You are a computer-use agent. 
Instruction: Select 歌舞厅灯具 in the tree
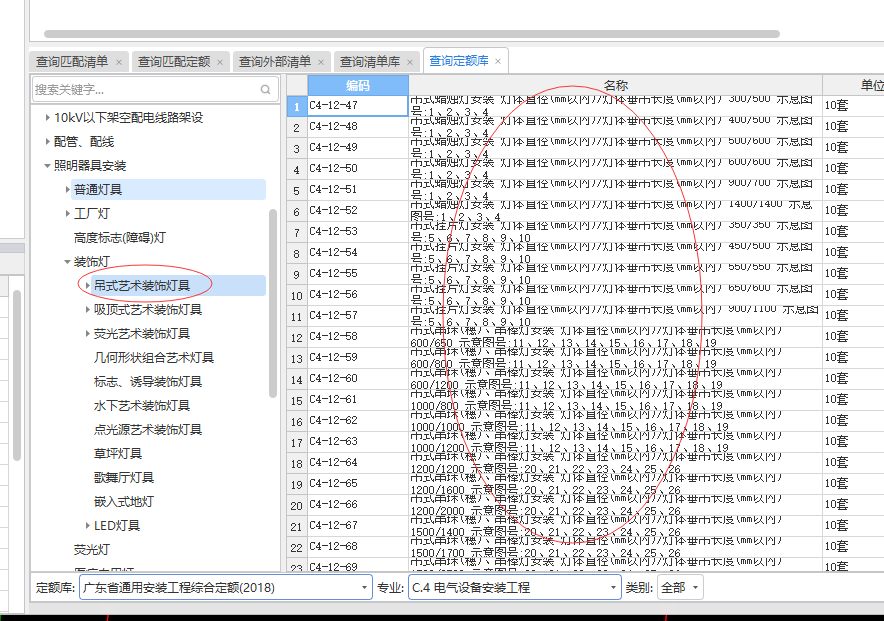coord(123,477)
